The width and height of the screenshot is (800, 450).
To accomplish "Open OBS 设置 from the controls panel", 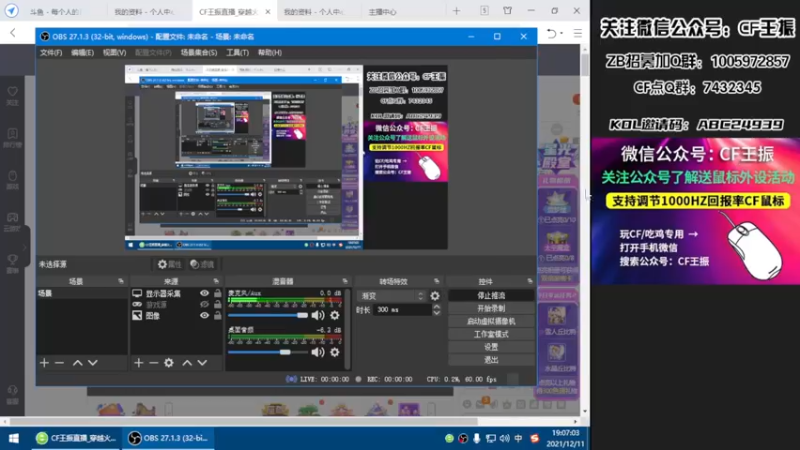I will (491, 347).
